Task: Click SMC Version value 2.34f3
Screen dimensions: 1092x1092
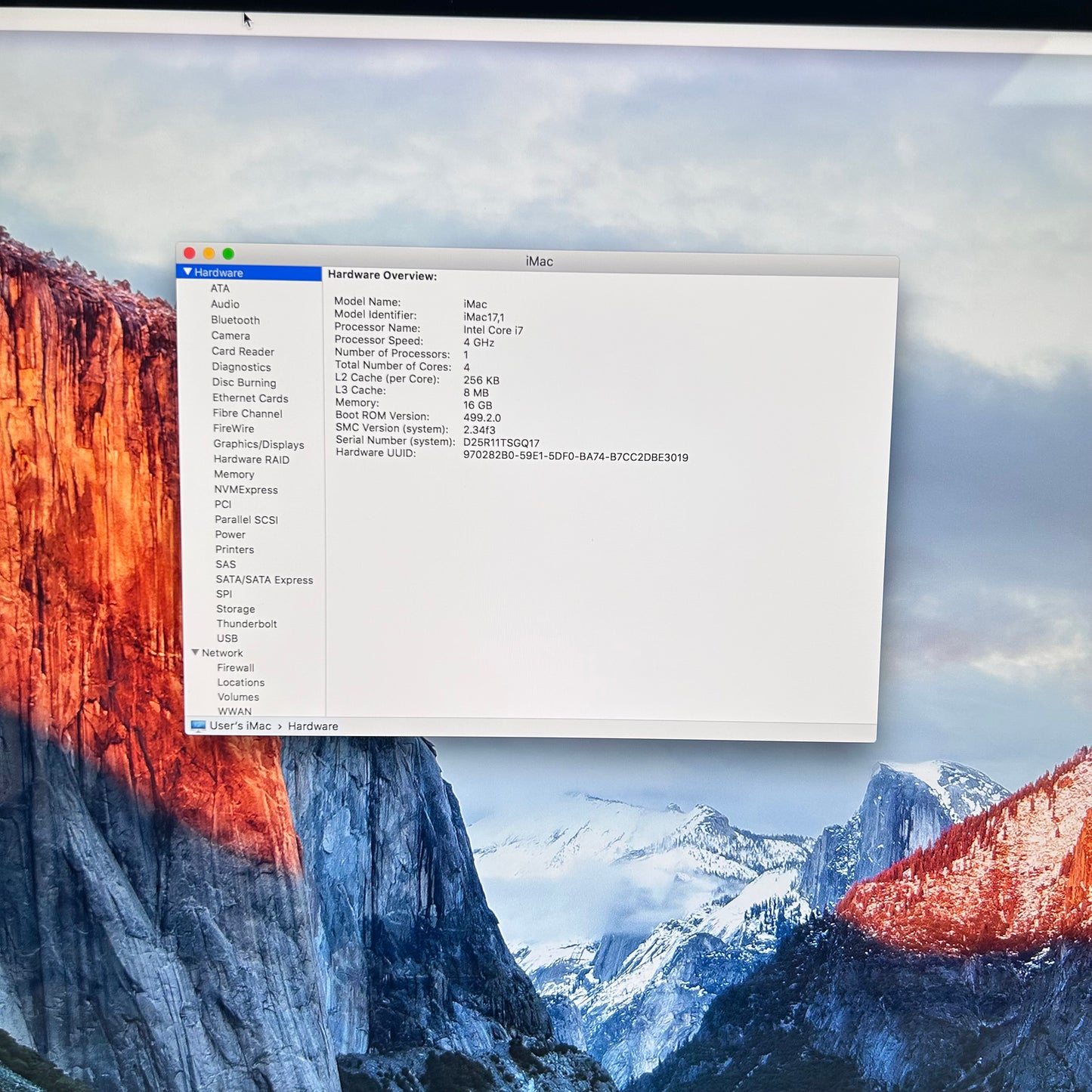Action: (x=479, y=430)
